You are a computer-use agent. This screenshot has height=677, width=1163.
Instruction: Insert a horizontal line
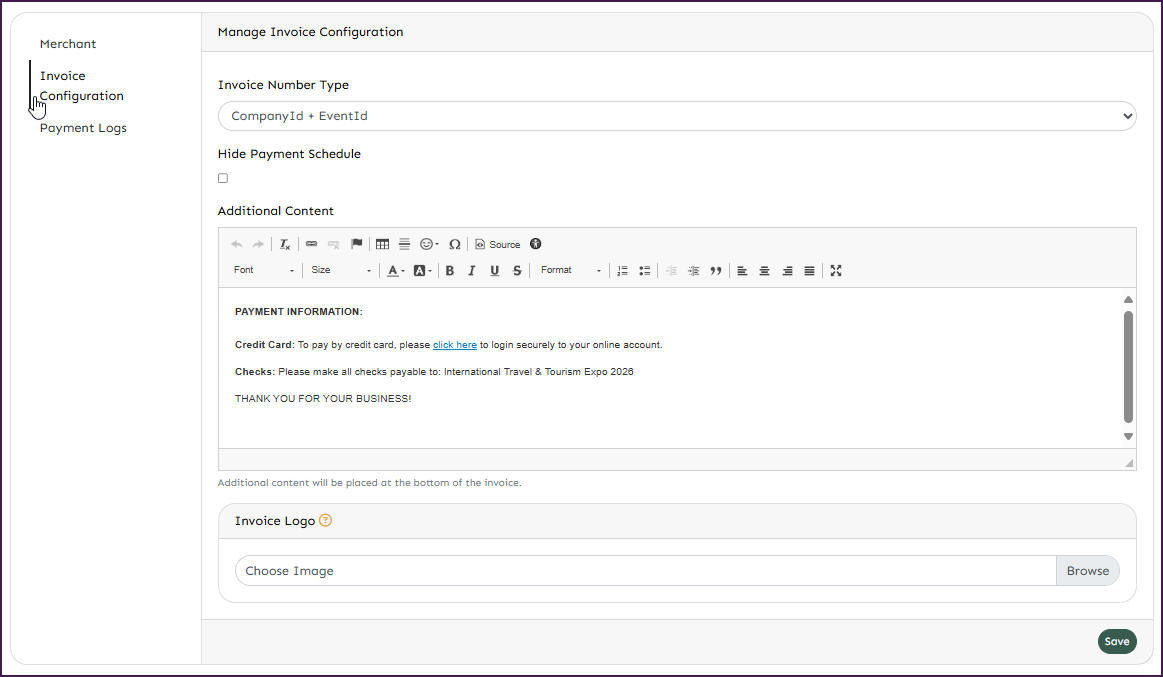pyautogui.click(x=404, y=245)
